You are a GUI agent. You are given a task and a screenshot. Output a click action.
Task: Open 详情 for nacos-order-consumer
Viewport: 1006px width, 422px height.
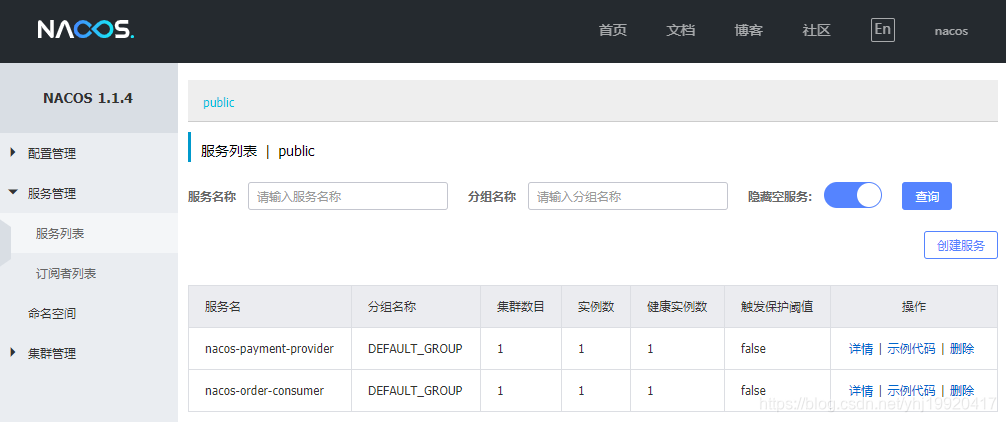[861, 391]
